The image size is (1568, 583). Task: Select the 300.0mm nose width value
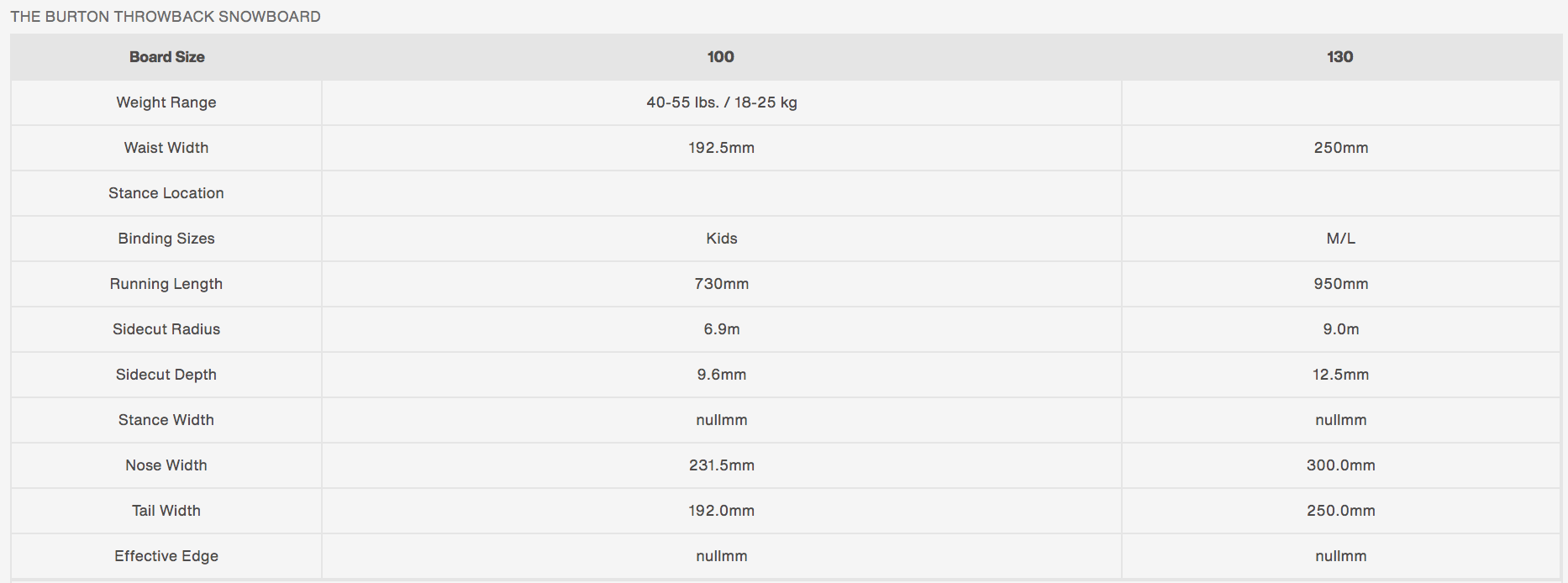pyautogui.click(x=1340, y=465)
